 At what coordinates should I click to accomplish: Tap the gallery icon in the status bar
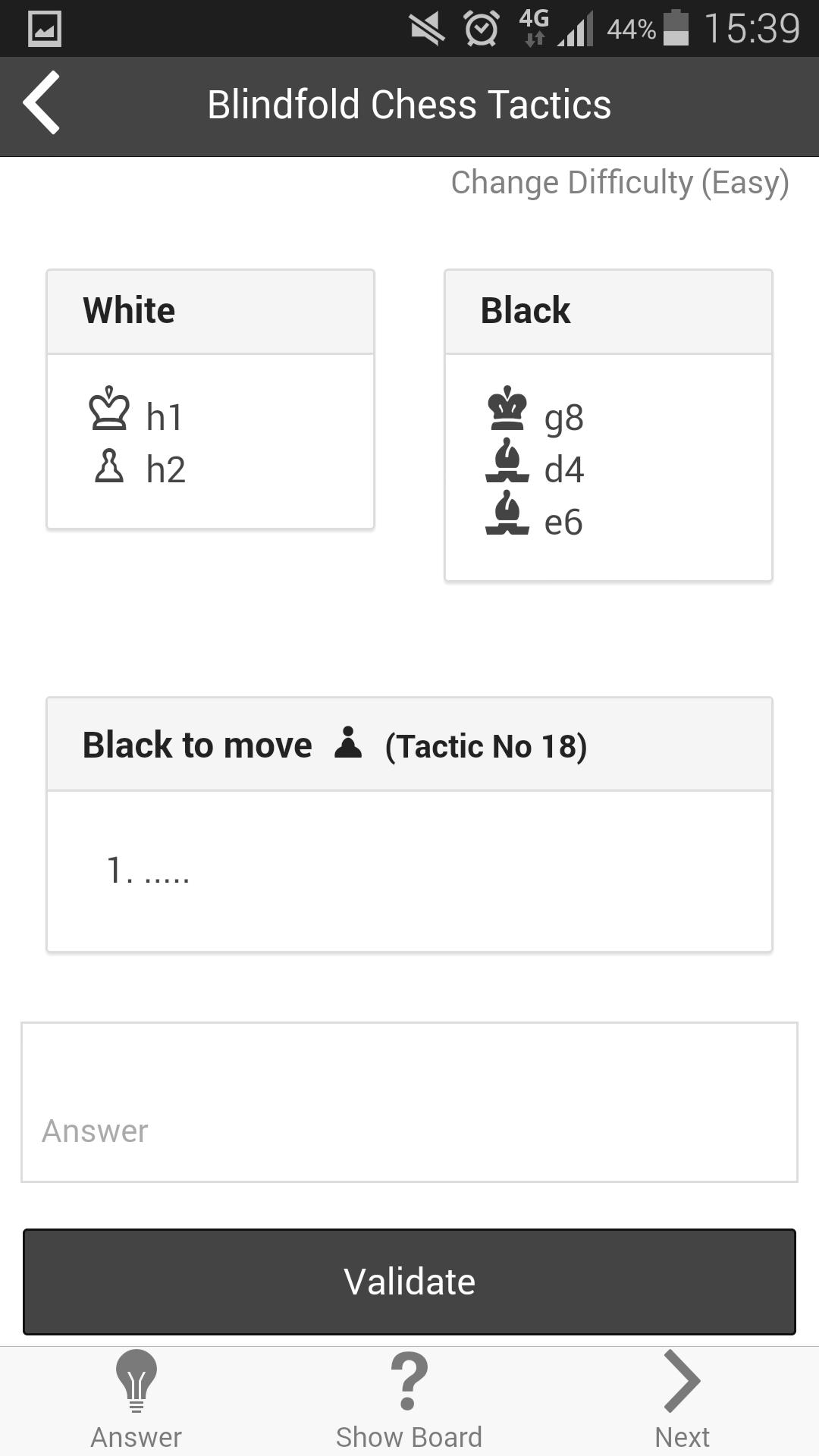(43, 28)
